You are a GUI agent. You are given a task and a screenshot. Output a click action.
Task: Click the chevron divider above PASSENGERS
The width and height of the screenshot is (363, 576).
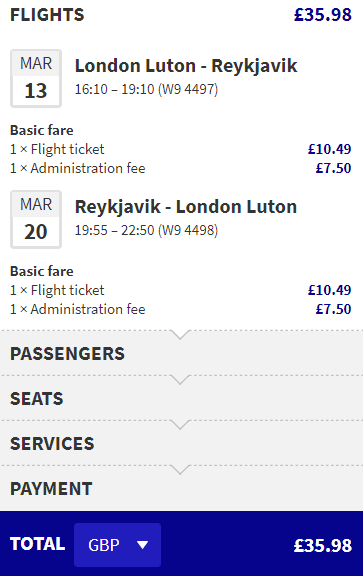click(180, 334)
